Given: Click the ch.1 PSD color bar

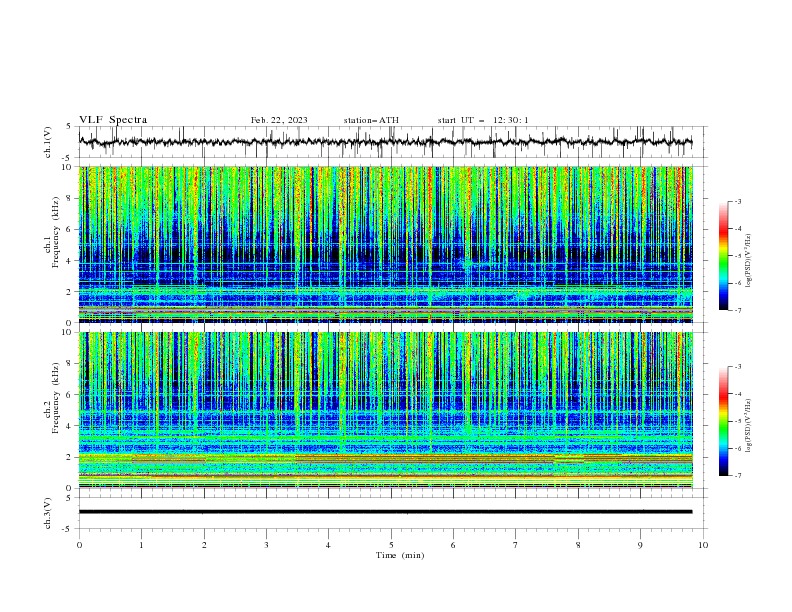Looking at the screenshot, I should tap(723, 256).
